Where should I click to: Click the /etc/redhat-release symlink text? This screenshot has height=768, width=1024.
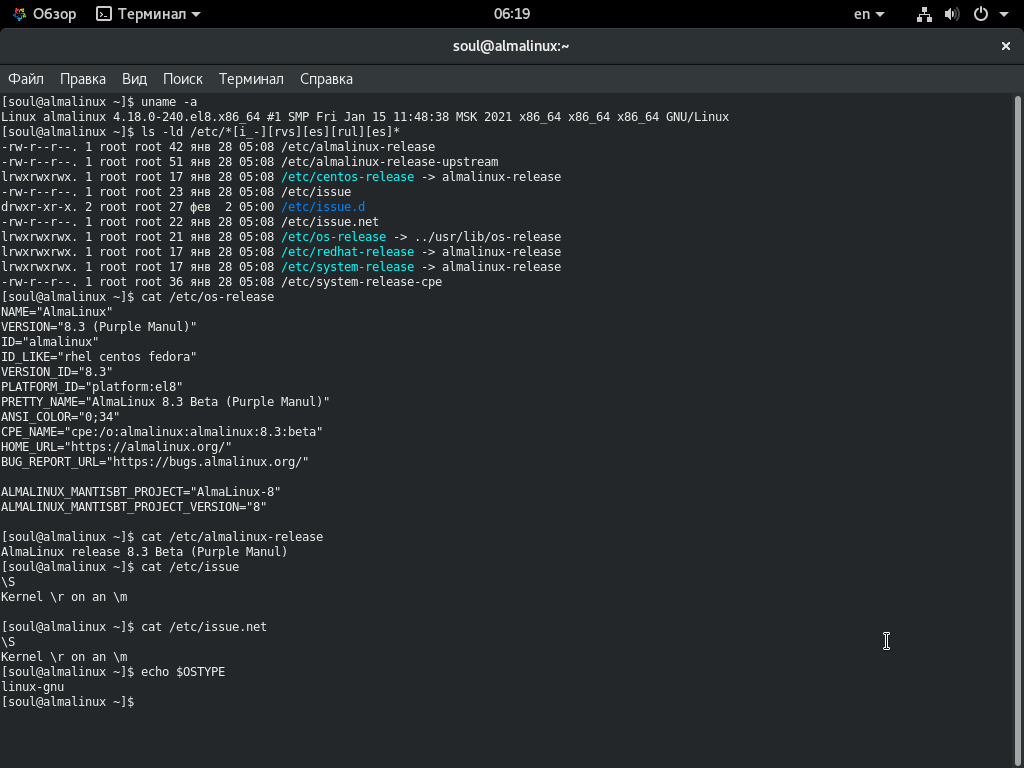pyautogui.click(x=347, y=252)
